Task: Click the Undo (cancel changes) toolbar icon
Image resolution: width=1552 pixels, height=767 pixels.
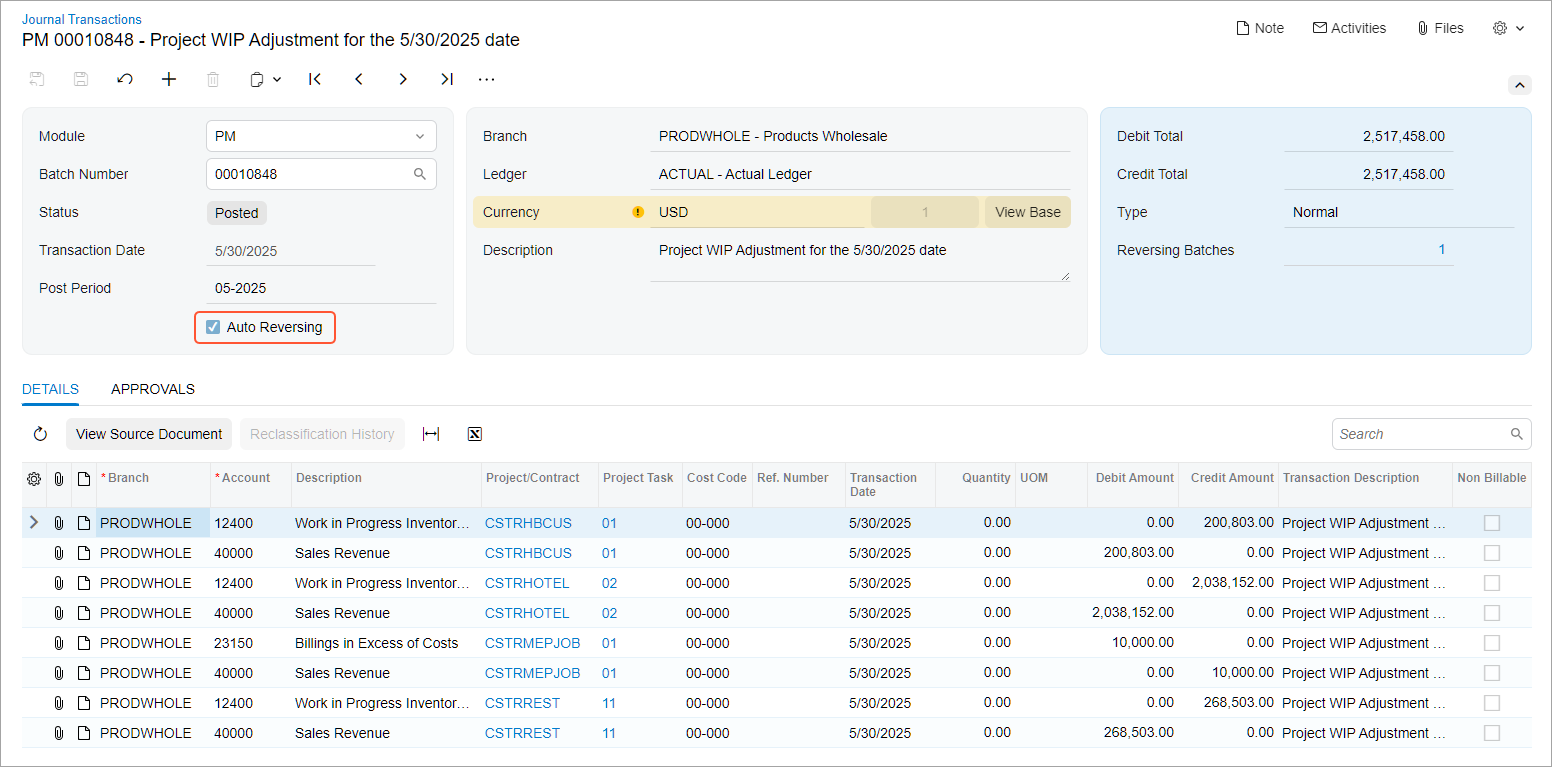Action: [x=125, y=79]
